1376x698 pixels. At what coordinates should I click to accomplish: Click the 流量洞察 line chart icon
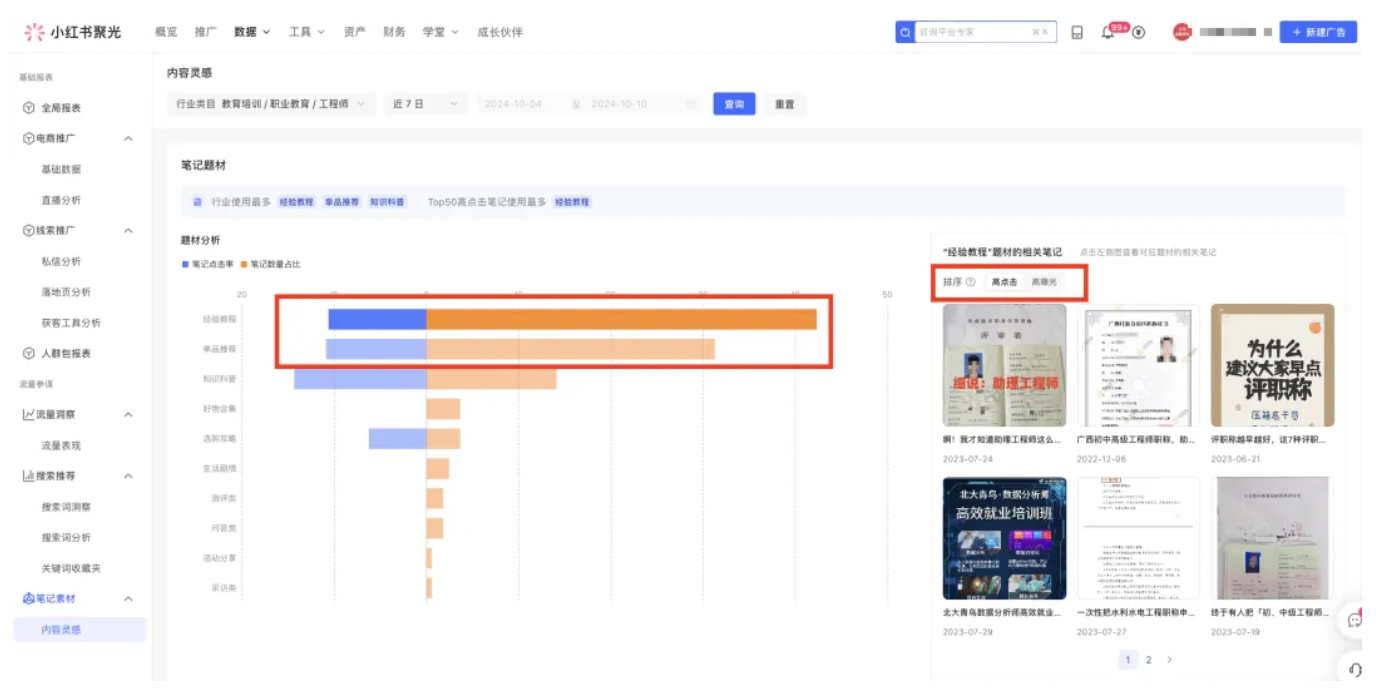(29, 414)
